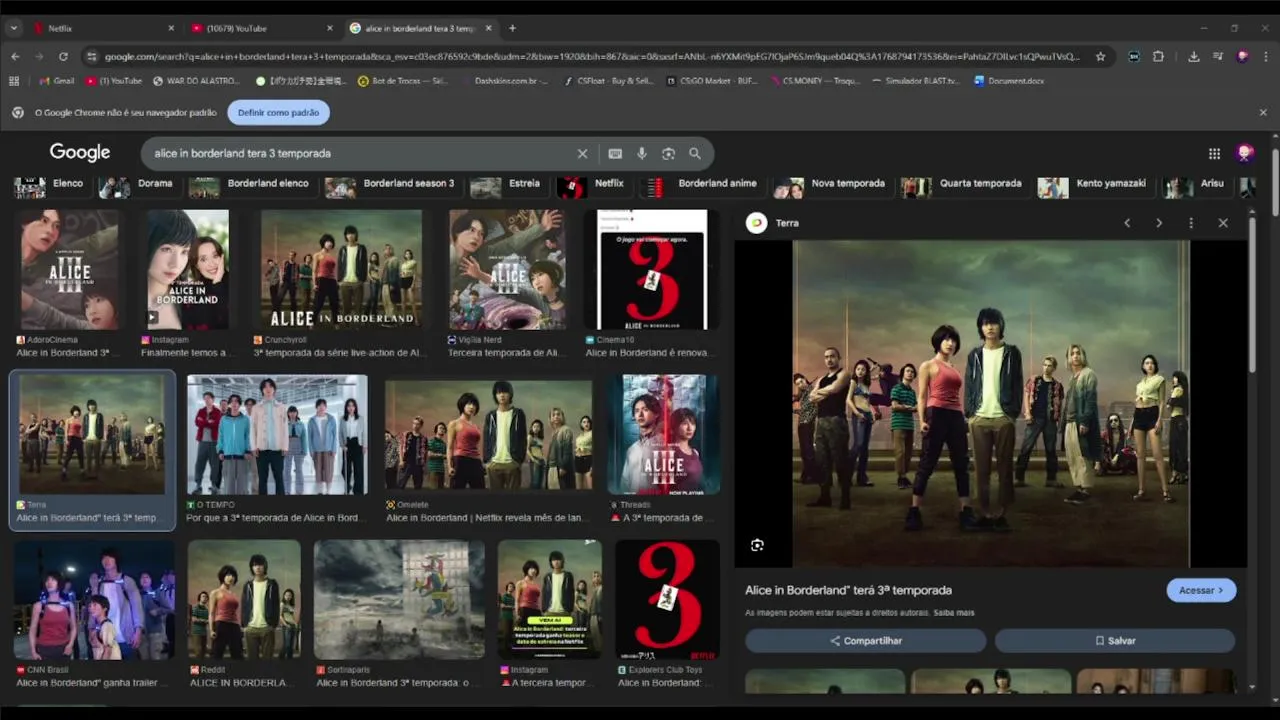Viewport: 1280px width, 720px height.
Task: Open Gmail bookmark
Action: (x=57, y=81)
